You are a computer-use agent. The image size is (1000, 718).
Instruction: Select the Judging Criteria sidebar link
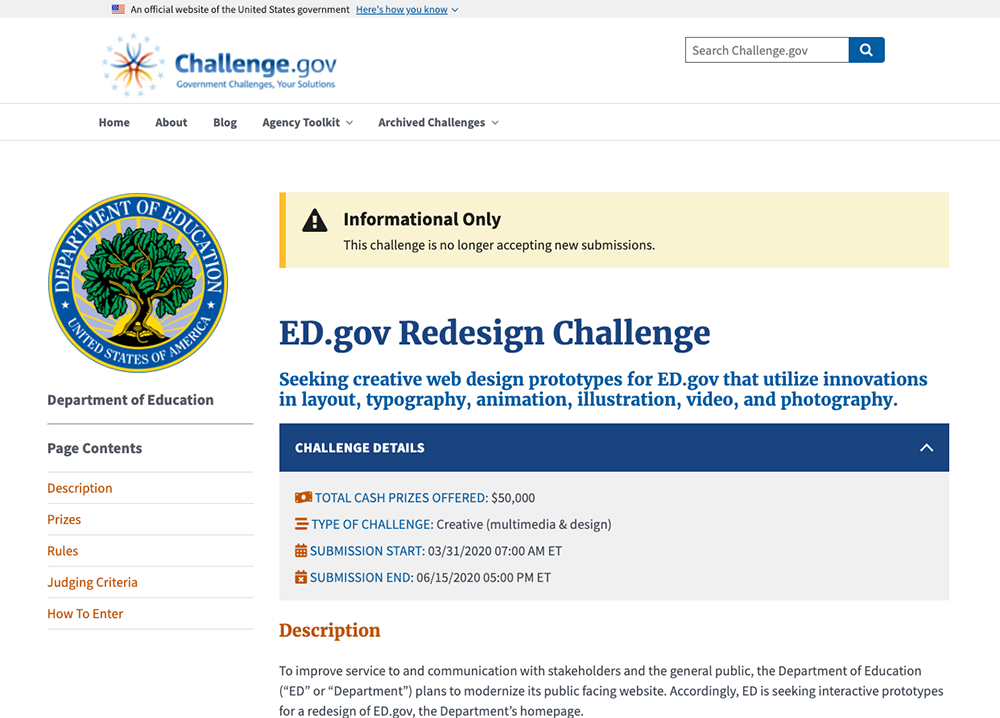point(92,582)
